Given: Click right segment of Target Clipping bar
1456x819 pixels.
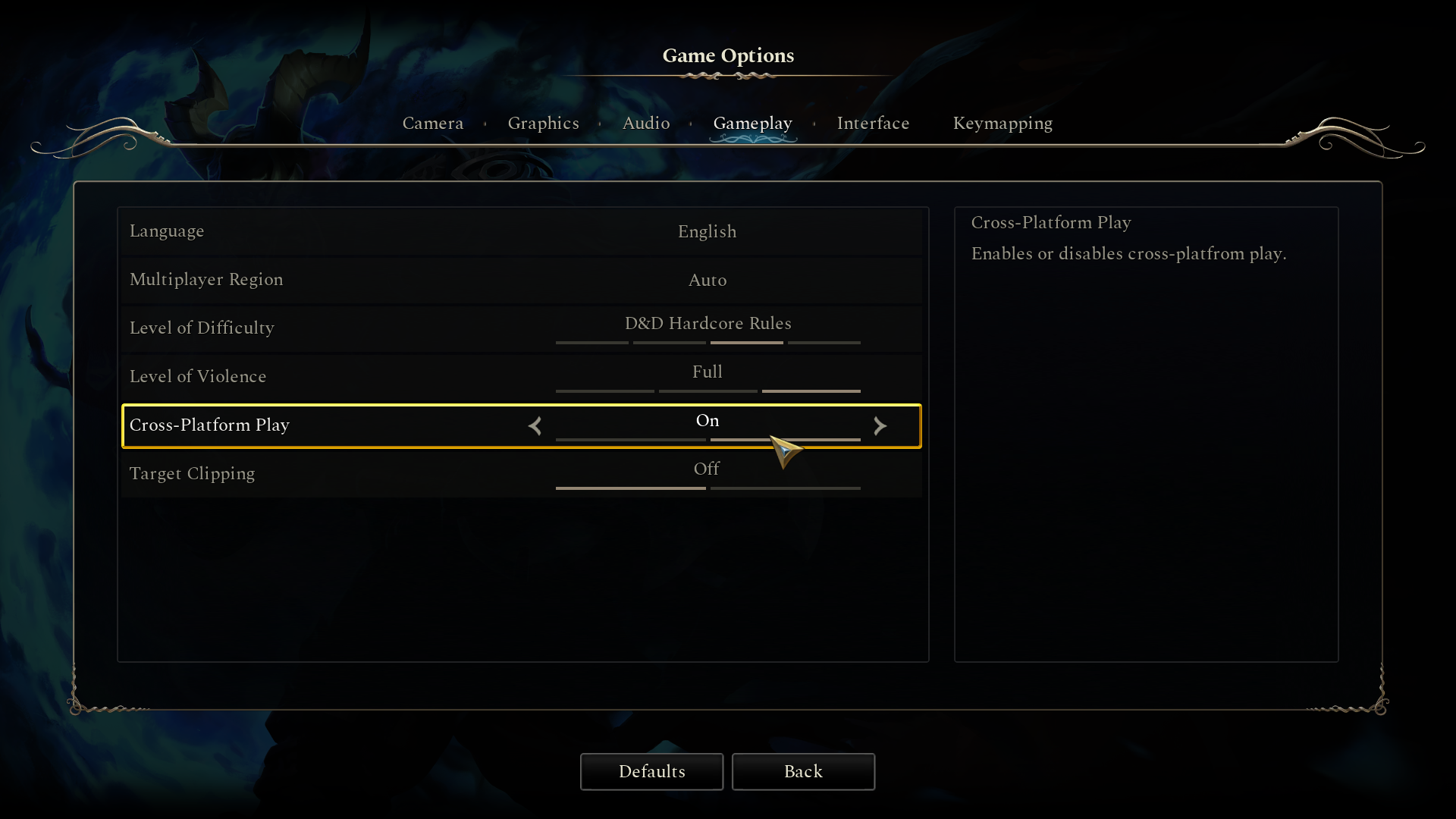Looking at the screenshot, I should (786, 488).
